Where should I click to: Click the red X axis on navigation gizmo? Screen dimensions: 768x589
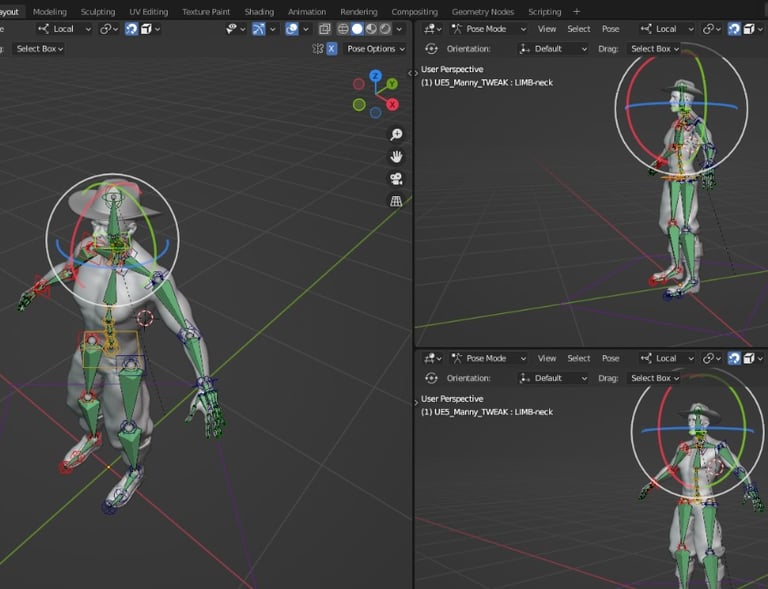392,104
